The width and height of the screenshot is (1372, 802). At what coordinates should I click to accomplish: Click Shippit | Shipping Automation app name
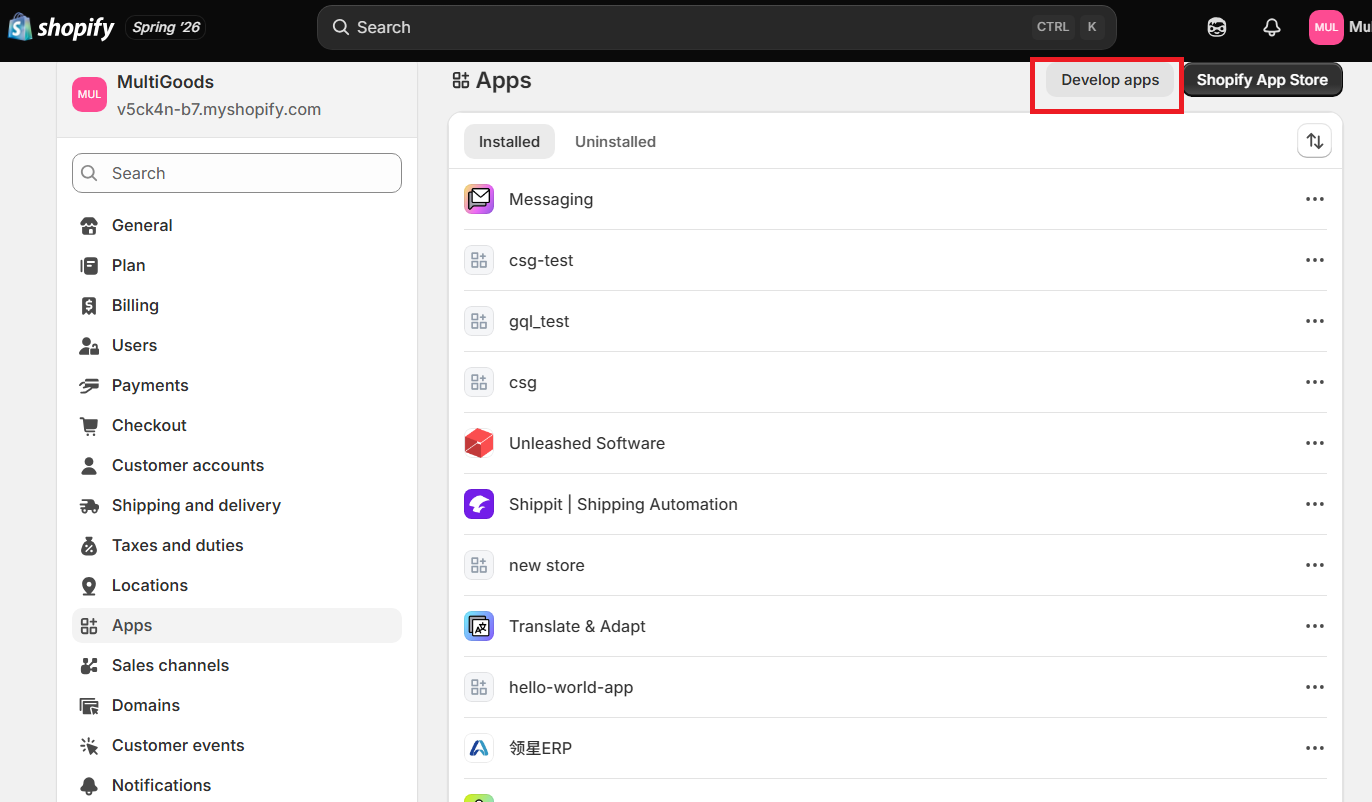[x=623, y=504]
